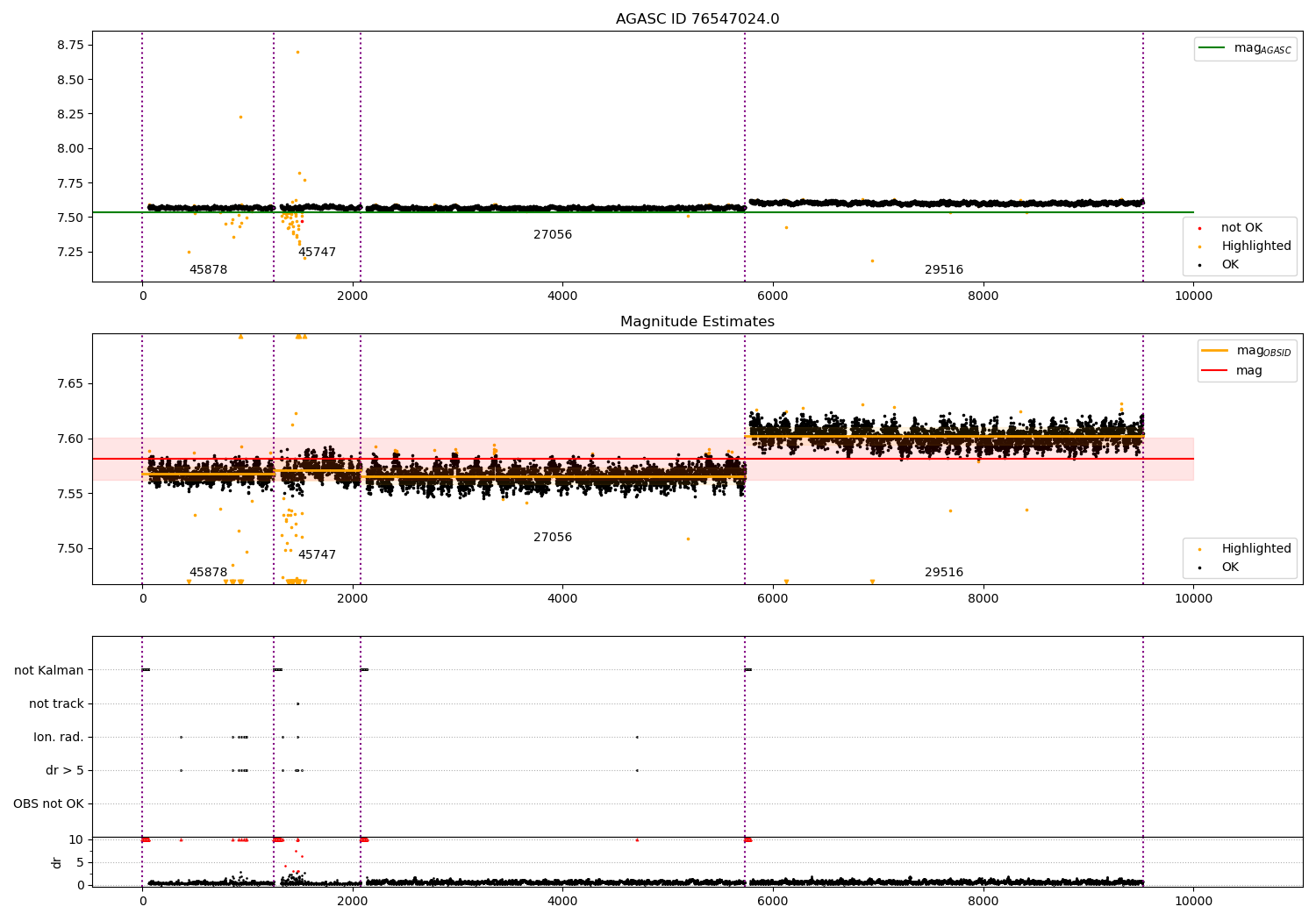Click the "not Kalman" row label
The image size is (1316, 921).
coord(49,671)
